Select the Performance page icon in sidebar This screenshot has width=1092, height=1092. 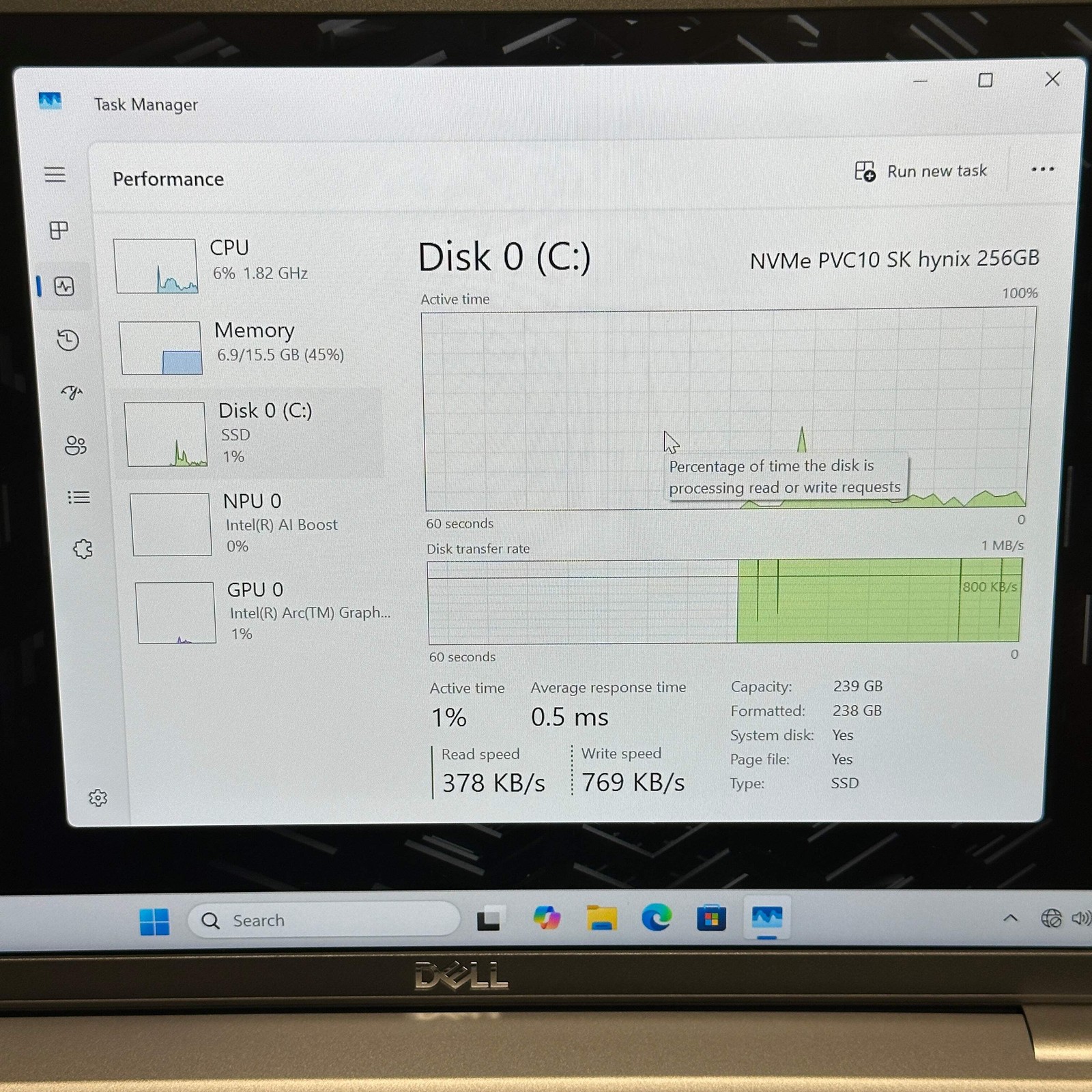(64, 286)
